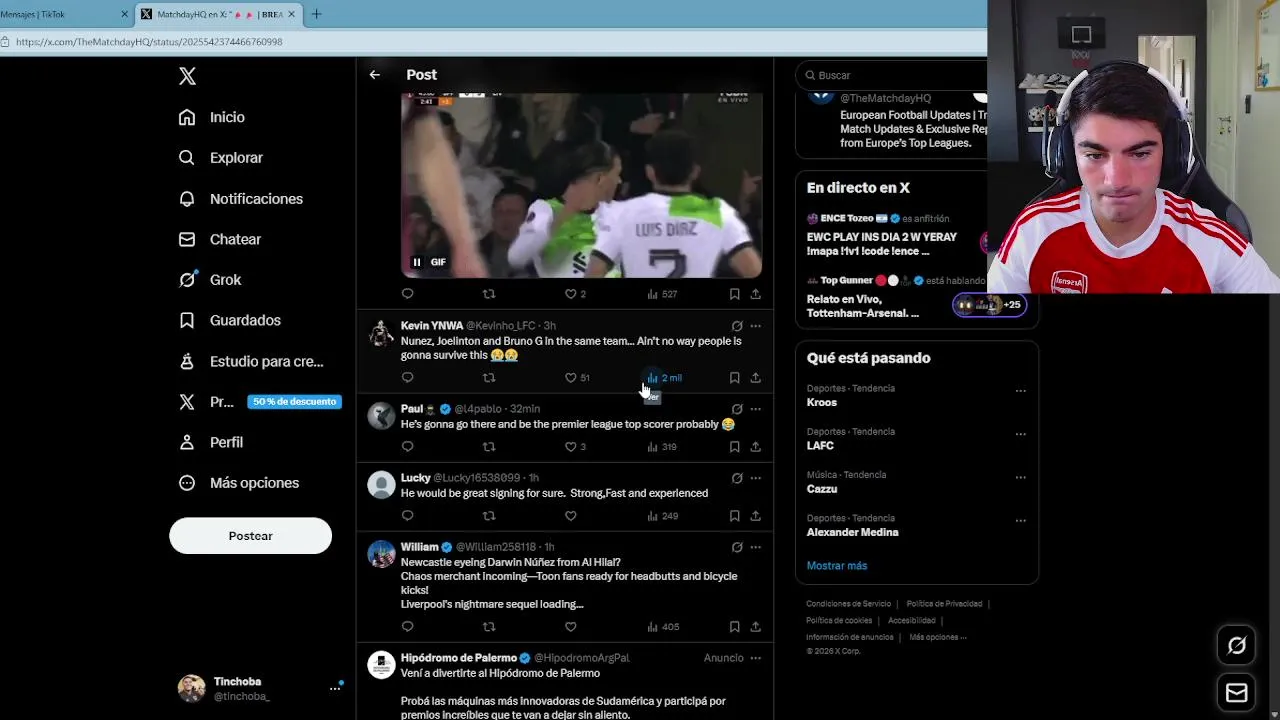View analytics of Kevin YNWA's reply 2 mil
Viewport: 1280px width, 720px height.
pyautogui.click(x=664, y=378)
